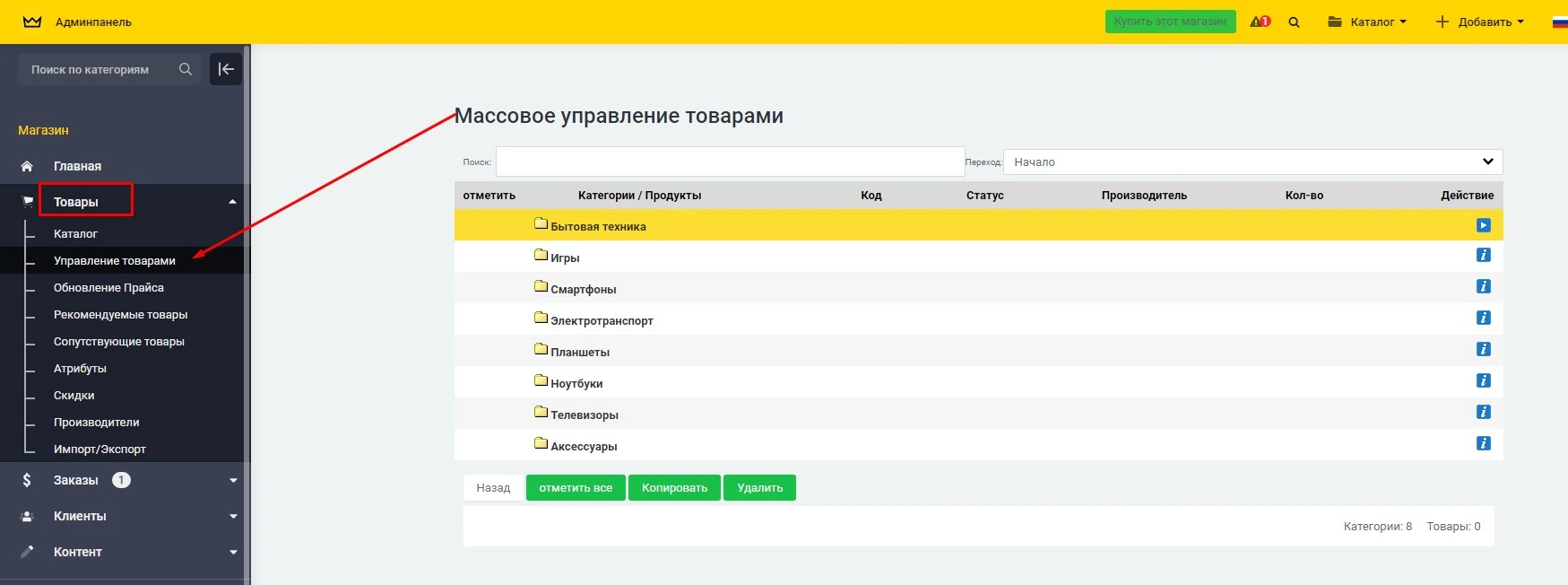Click the search magnifier in top bar
This screenshot has width=1568, height=585.
1294,22
